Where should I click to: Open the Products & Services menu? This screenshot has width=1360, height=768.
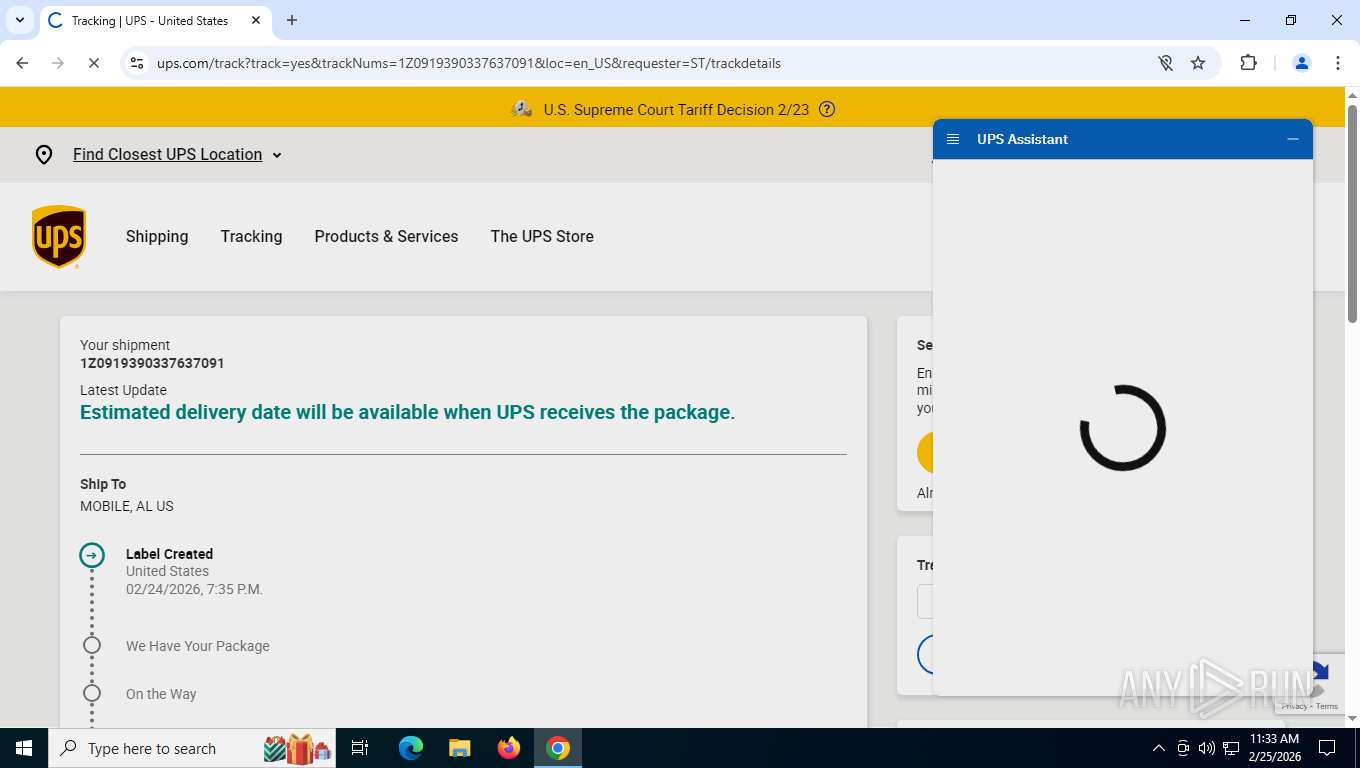point(386,237)
